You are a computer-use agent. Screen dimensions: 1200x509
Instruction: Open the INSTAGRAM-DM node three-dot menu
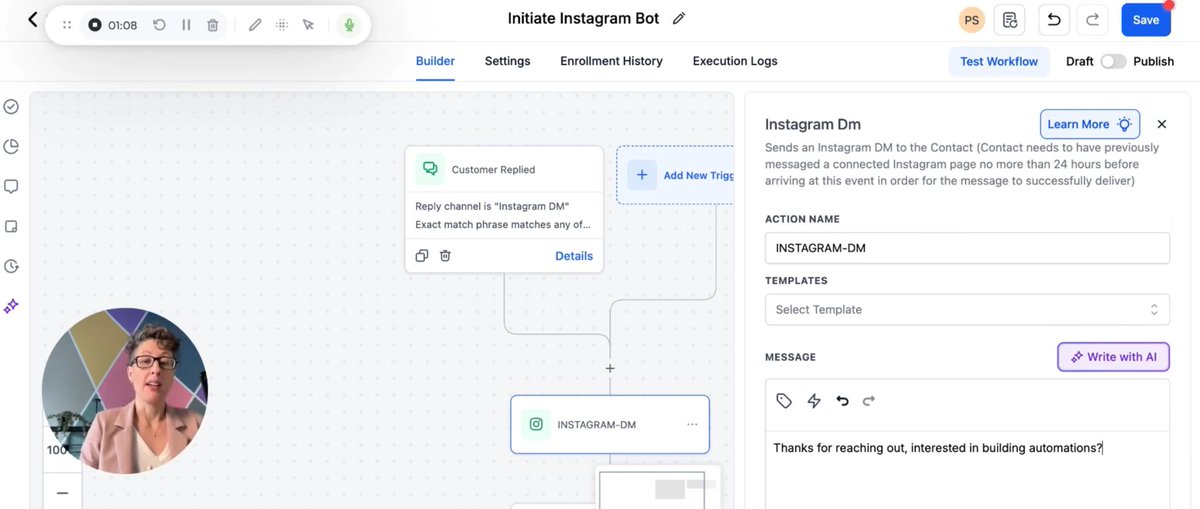point(692,425)
